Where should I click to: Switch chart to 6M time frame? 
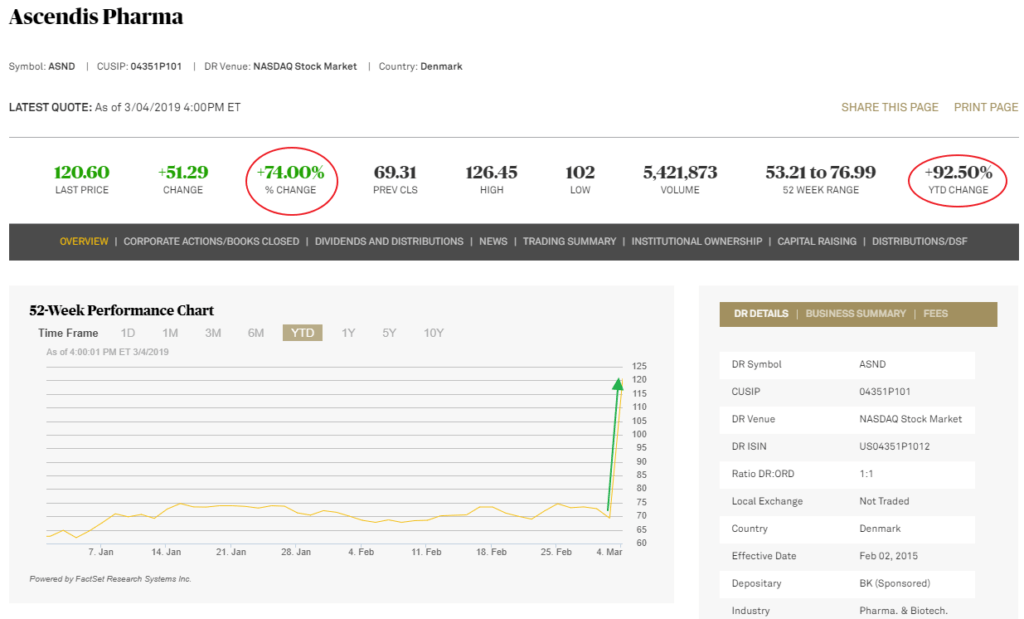256,333
